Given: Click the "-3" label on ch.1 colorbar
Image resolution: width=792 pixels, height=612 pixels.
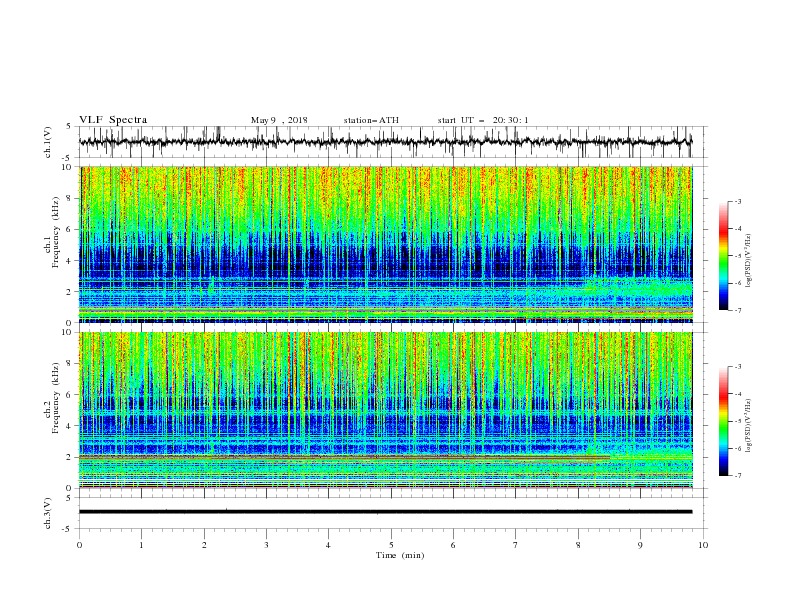Looking at the screenshot, I should pos(737,201).
